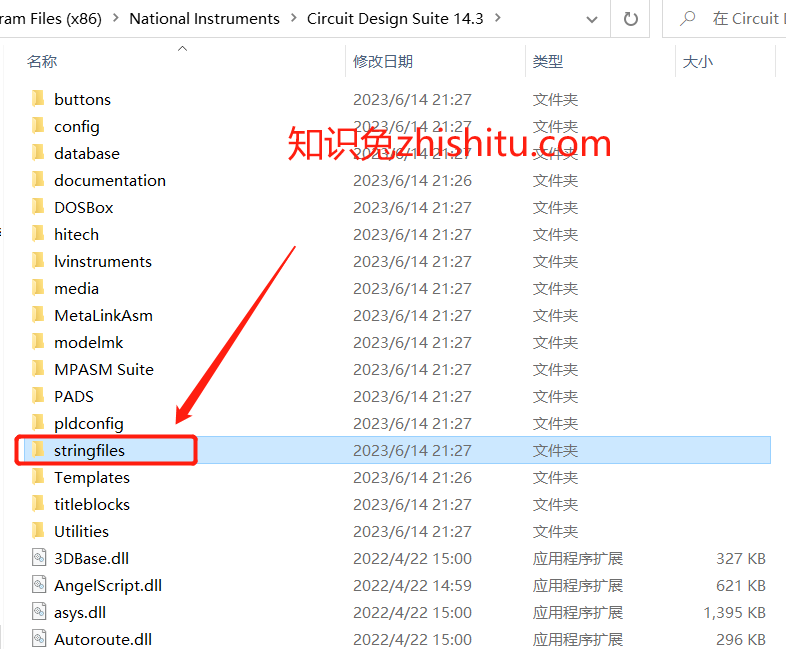Click the stringfiles folder icon

(x=38, y=450)
